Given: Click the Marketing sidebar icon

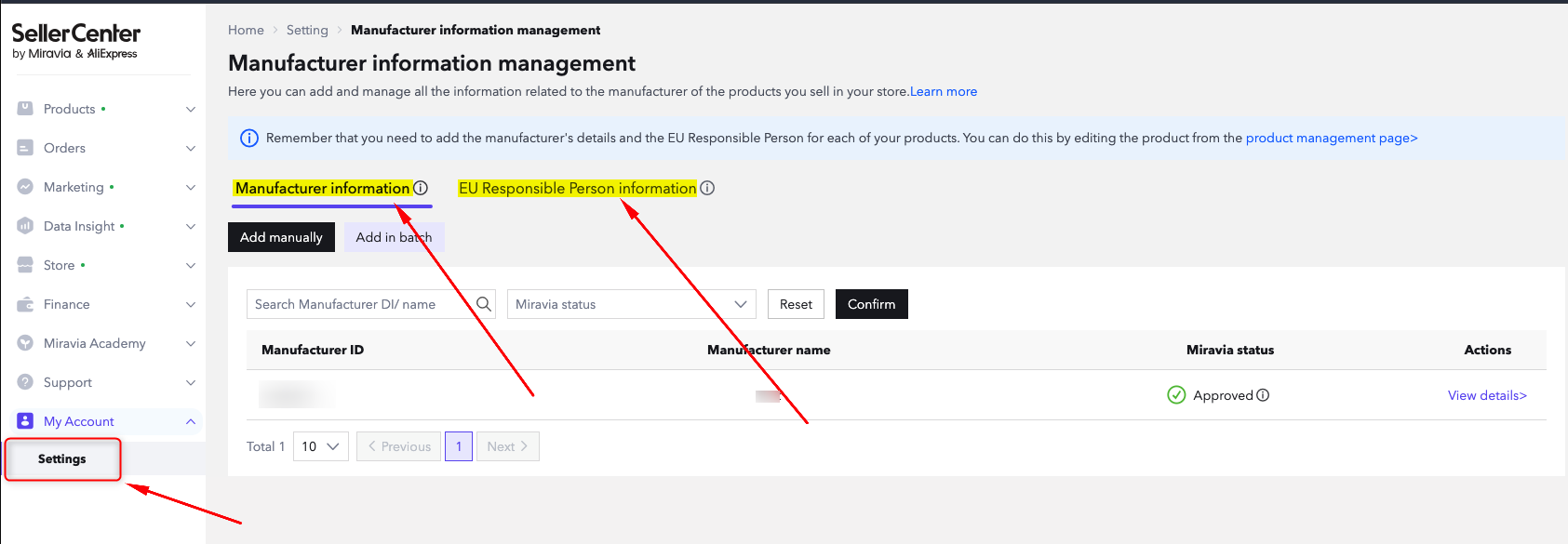Looking at the screenshot, I should 25,187.
